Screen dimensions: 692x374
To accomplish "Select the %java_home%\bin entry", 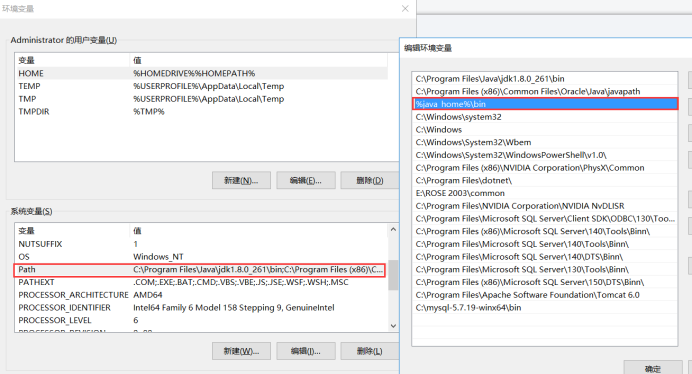I will 545,104.
